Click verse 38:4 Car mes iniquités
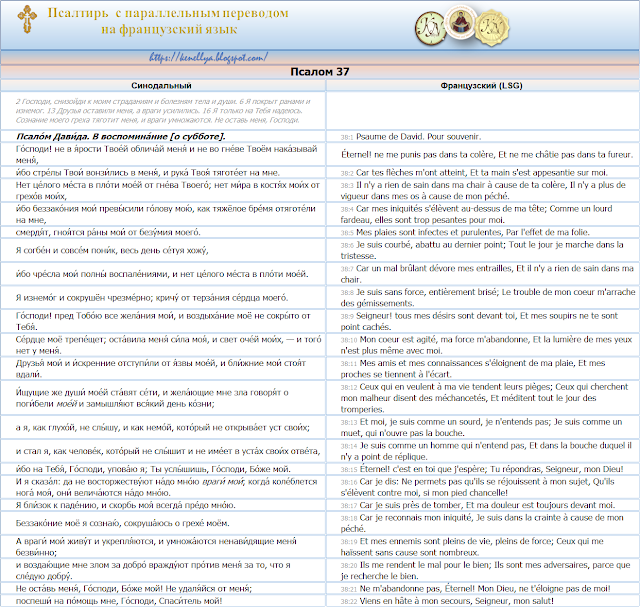The width and height of the screenshot is (640, 607). click(x=476, y=214)
